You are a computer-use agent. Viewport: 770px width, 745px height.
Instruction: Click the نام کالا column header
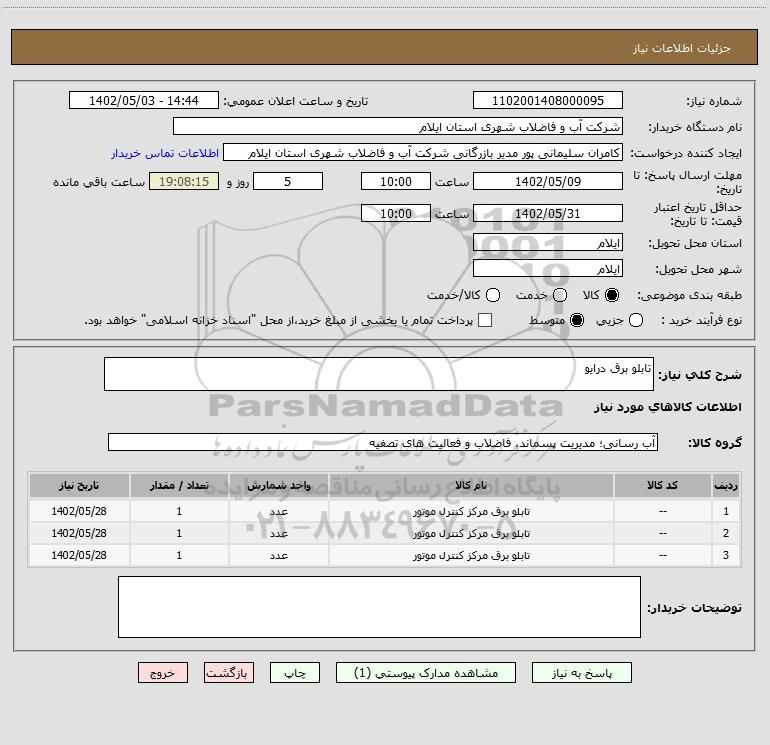click(x=471, y=485)
